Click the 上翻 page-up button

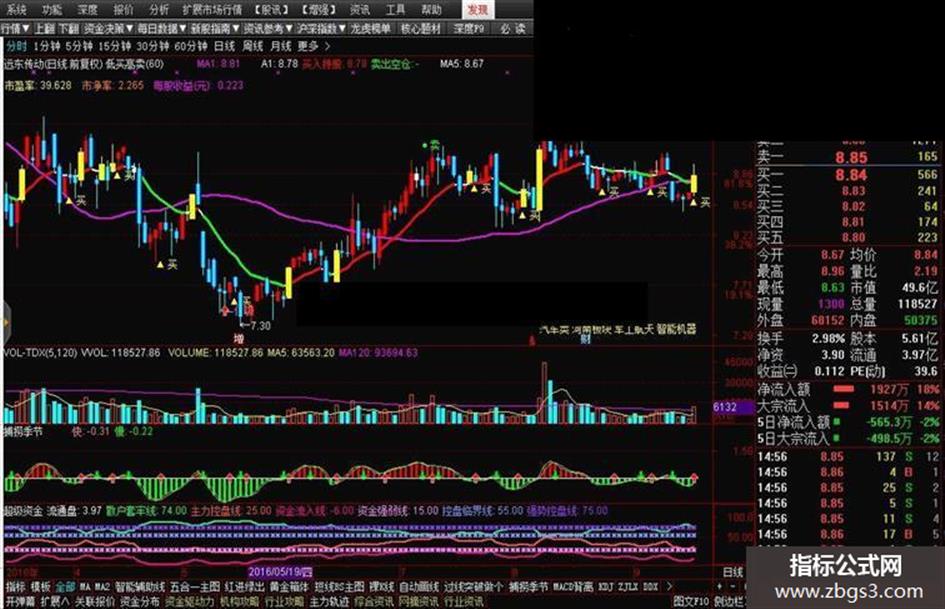(45, 28)
